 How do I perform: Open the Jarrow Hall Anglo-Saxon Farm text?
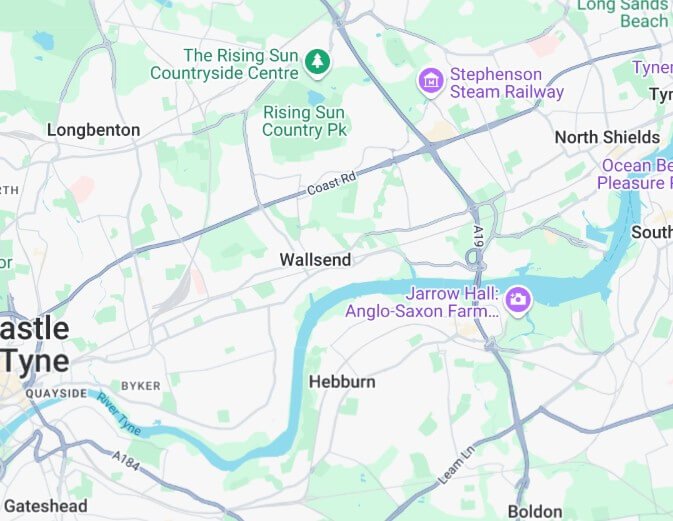pos(422,302)
